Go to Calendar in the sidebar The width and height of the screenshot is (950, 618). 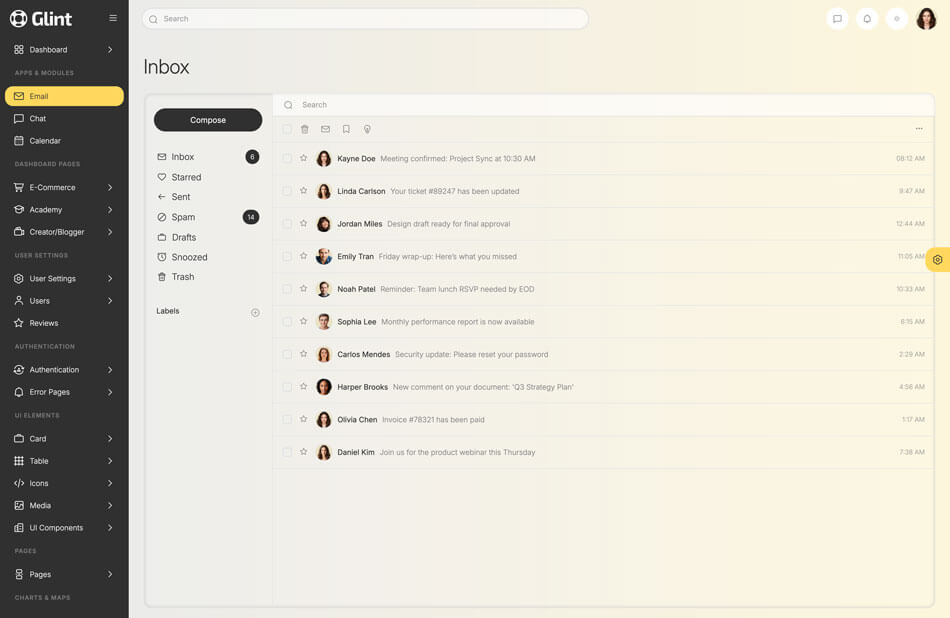pos(45,141)
